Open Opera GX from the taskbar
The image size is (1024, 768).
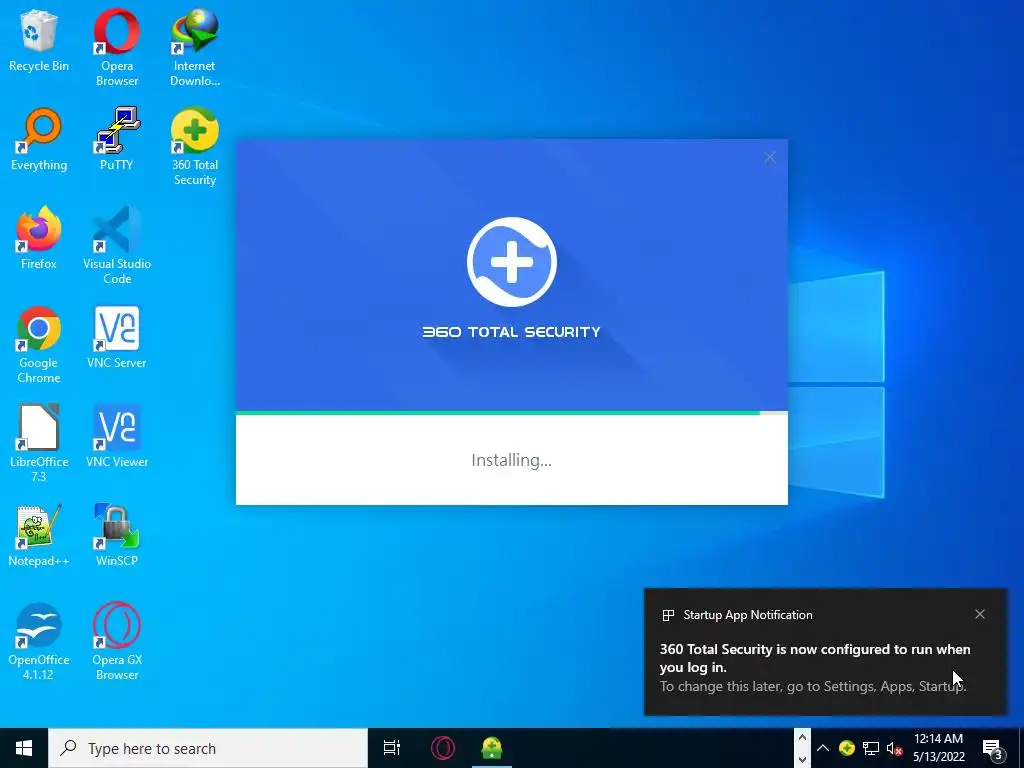[x=442, y=748]
